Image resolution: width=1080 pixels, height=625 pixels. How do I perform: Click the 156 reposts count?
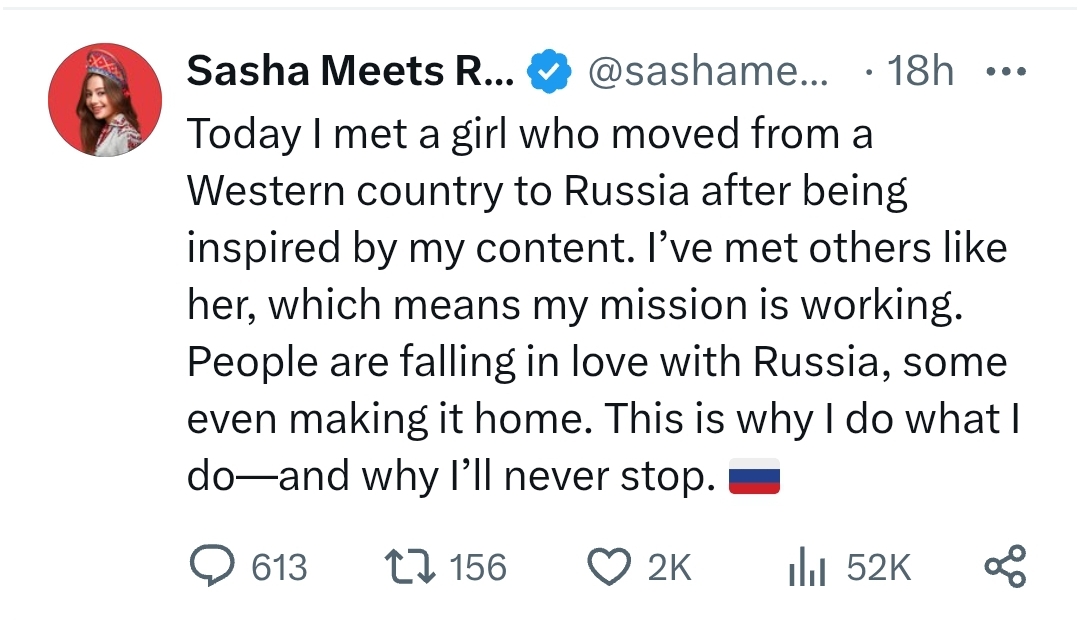click(x=478, y=568)
